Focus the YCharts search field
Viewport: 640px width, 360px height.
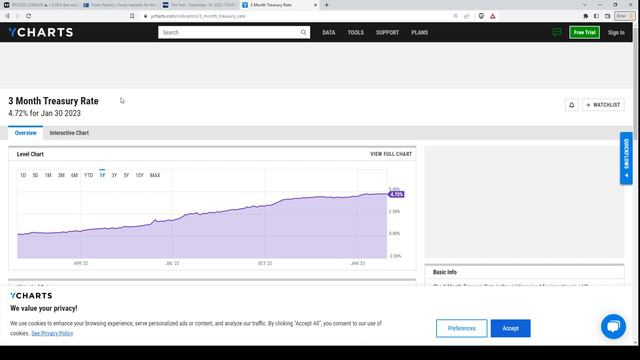point(234,32)
